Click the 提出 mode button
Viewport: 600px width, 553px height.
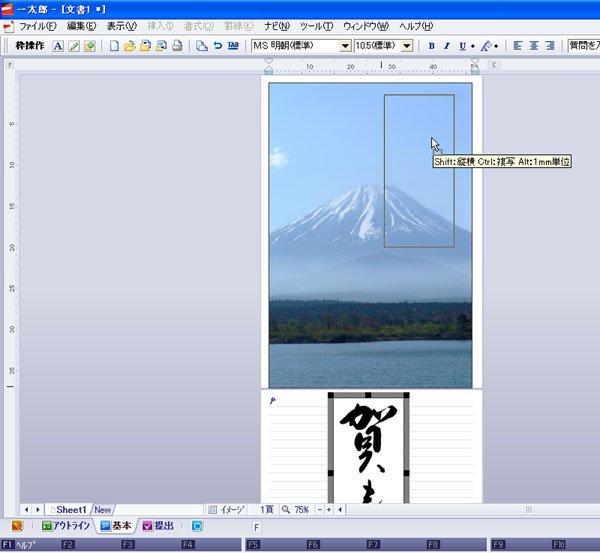point(158,526)
